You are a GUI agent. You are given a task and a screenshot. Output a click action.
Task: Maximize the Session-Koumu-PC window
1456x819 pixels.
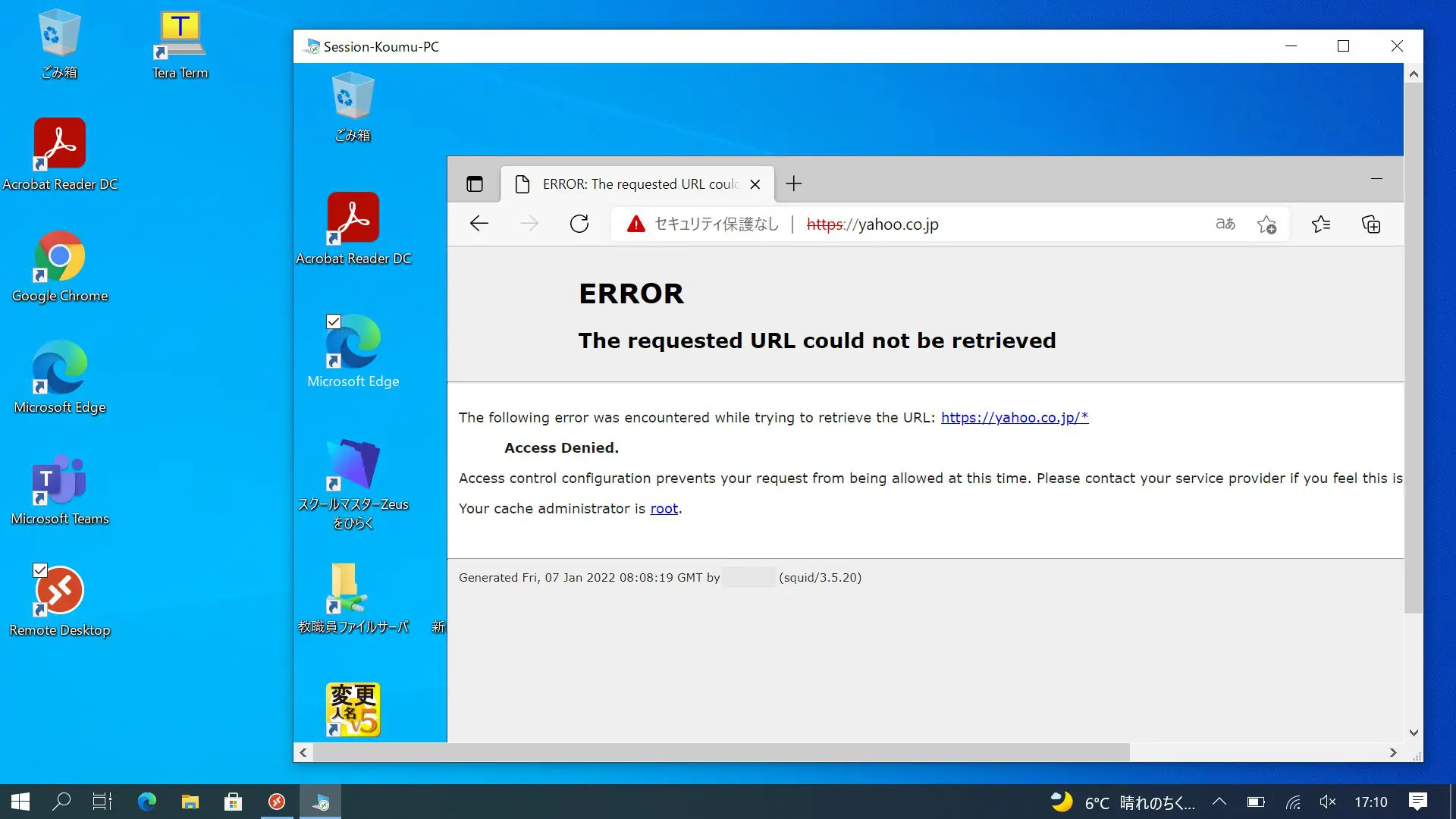coord(1343,46)
